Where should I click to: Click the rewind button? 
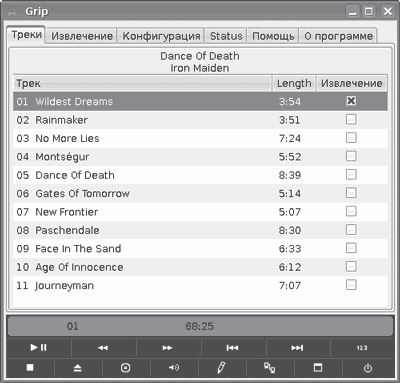[103, 348]
